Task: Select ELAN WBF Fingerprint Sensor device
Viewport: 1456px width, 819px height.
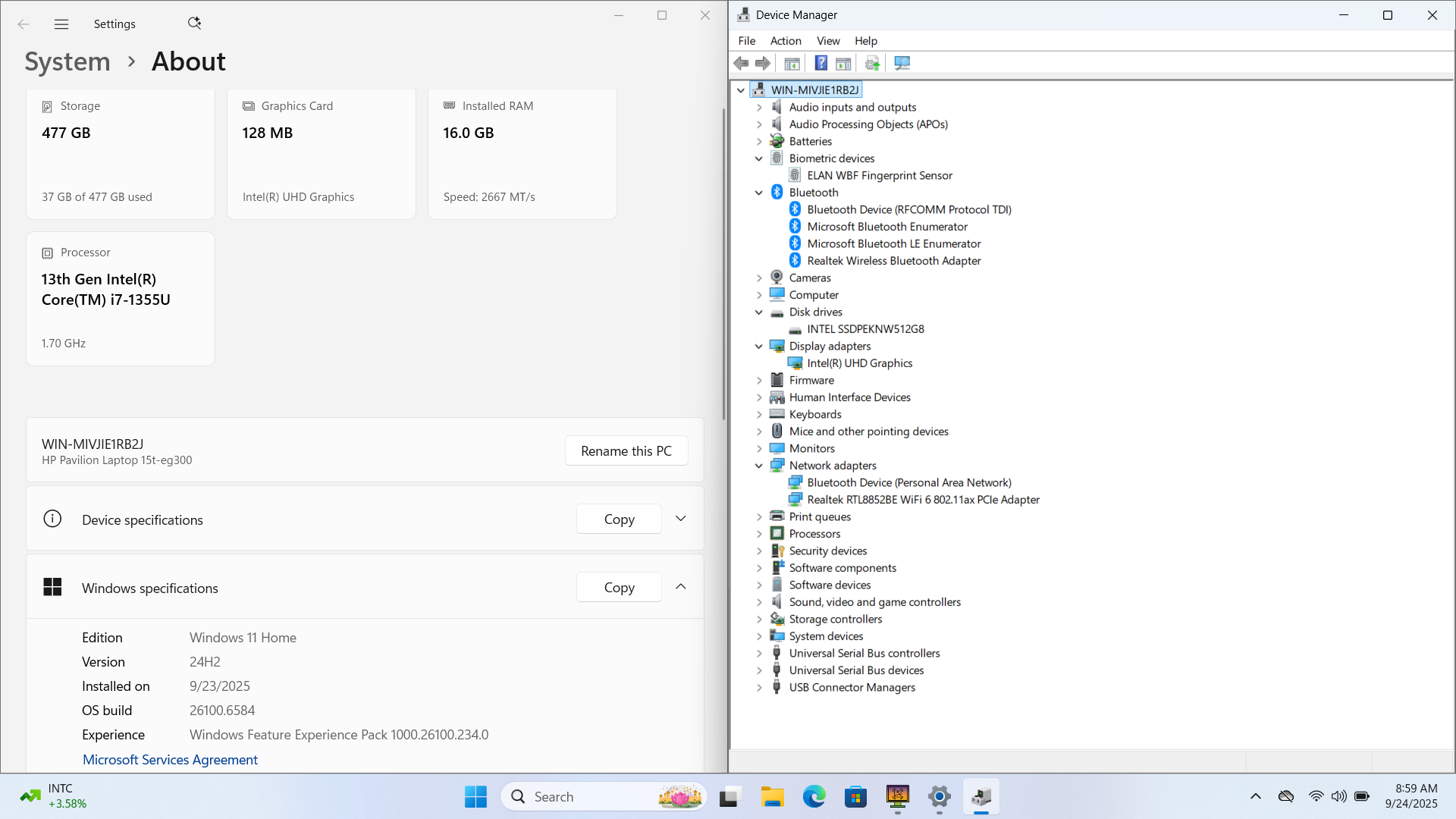Action: point(879,175)
